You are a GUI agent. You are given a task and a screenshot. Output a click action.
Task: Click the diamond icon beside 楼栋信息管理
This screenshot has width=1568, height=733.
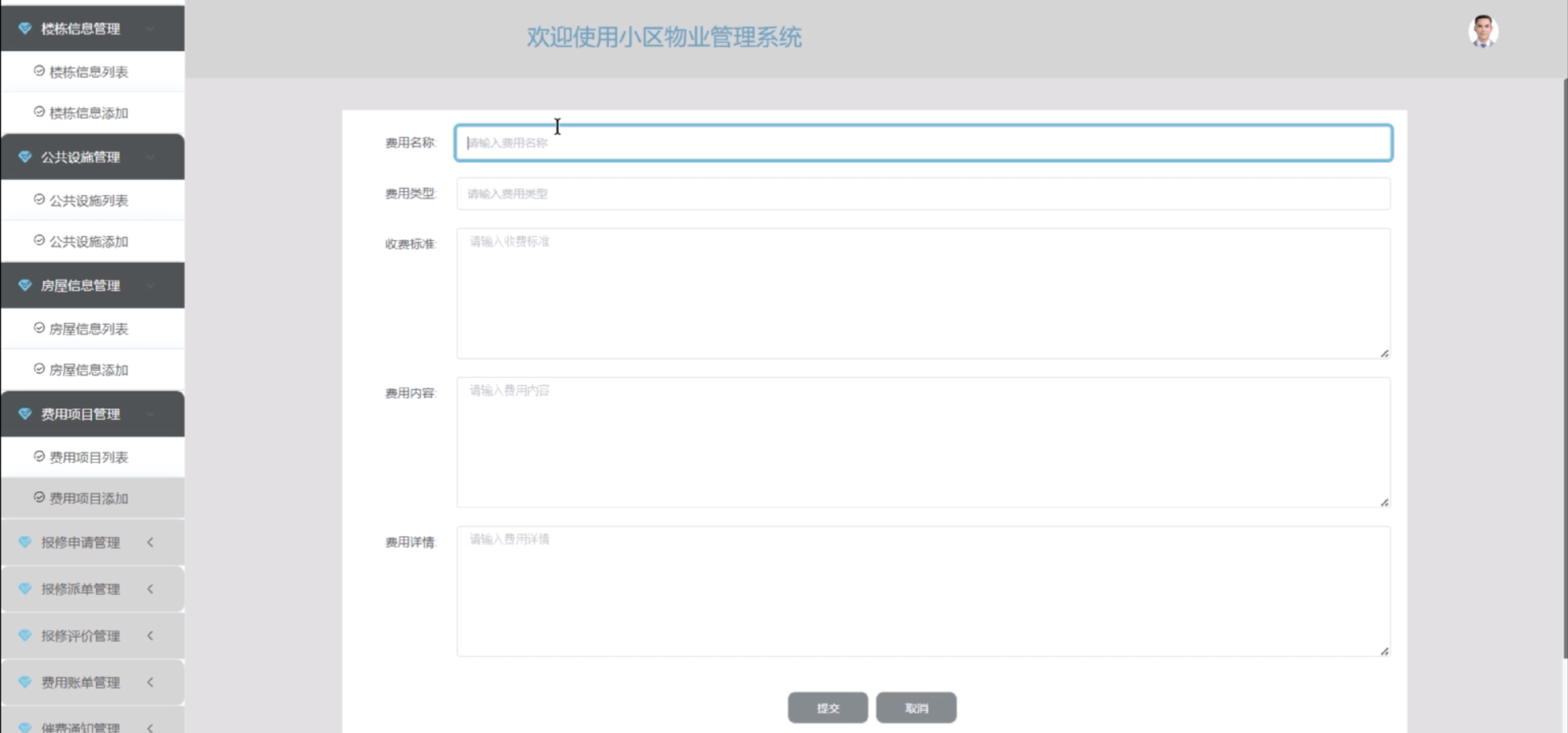(x=24, y=28)
